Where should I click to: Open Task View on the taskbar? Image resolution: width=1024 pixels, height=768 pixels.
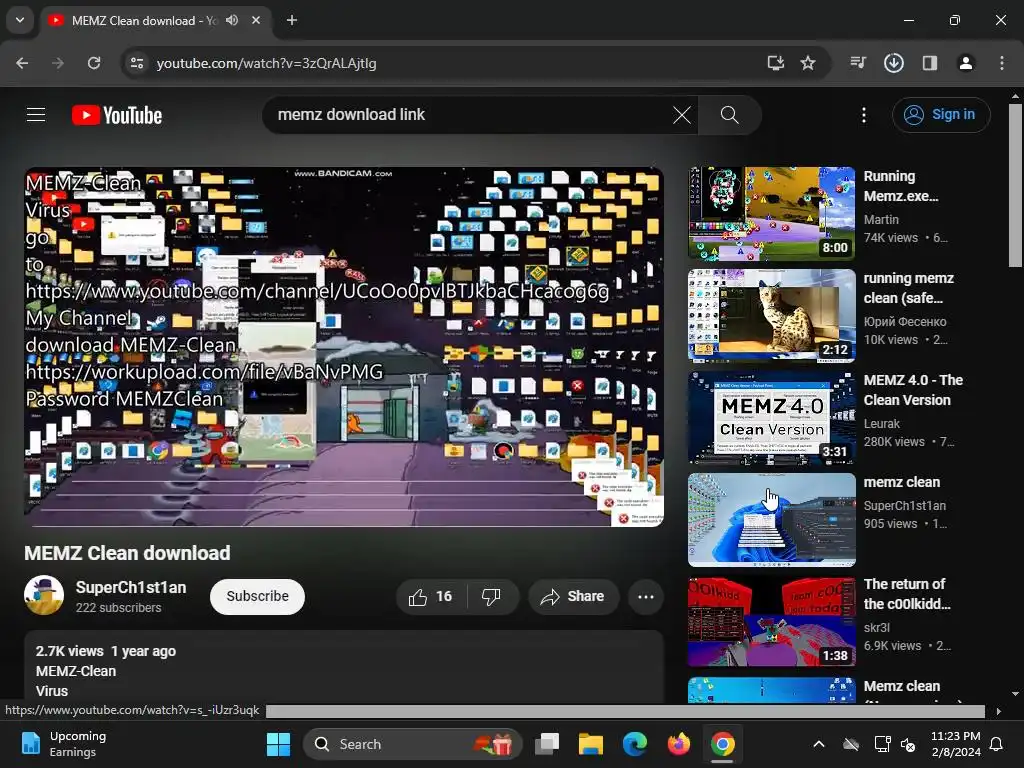point(547,744)
